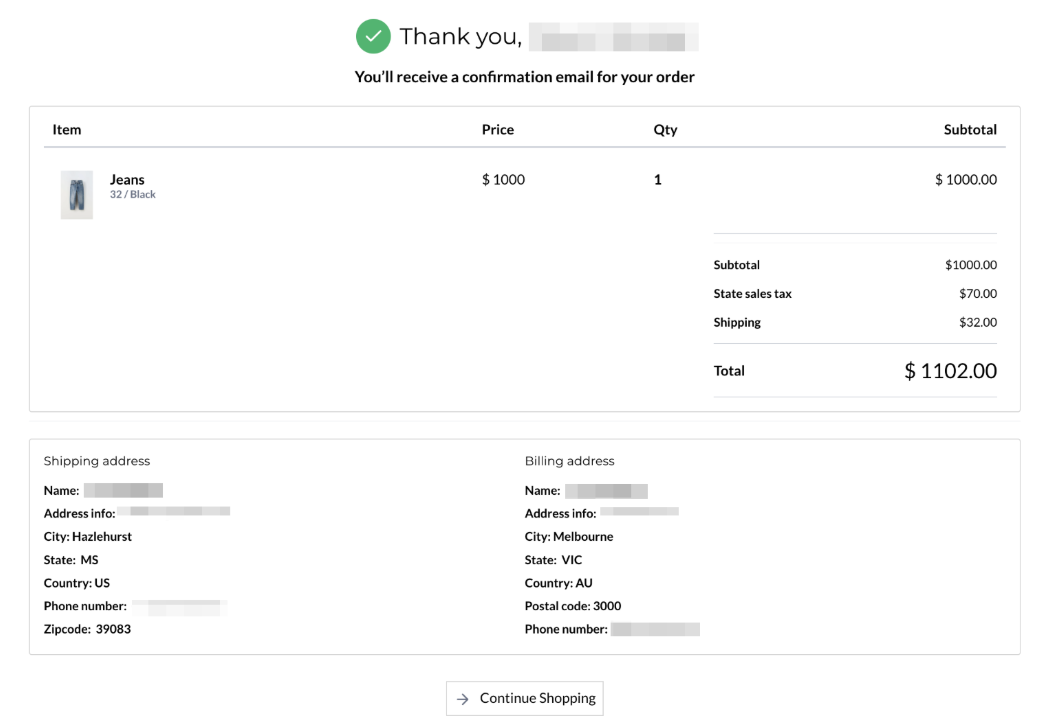Click the $70.00 state sales tax value
The width and height of the screenshot is (1058, 727).
(x=977, y=294)
